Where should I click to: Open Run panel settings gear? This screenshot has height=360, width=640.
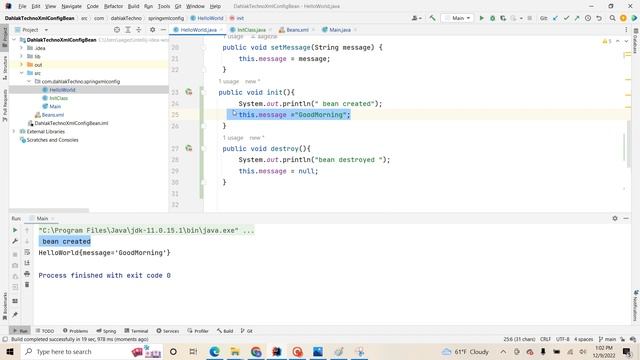(x=615, y=218)
